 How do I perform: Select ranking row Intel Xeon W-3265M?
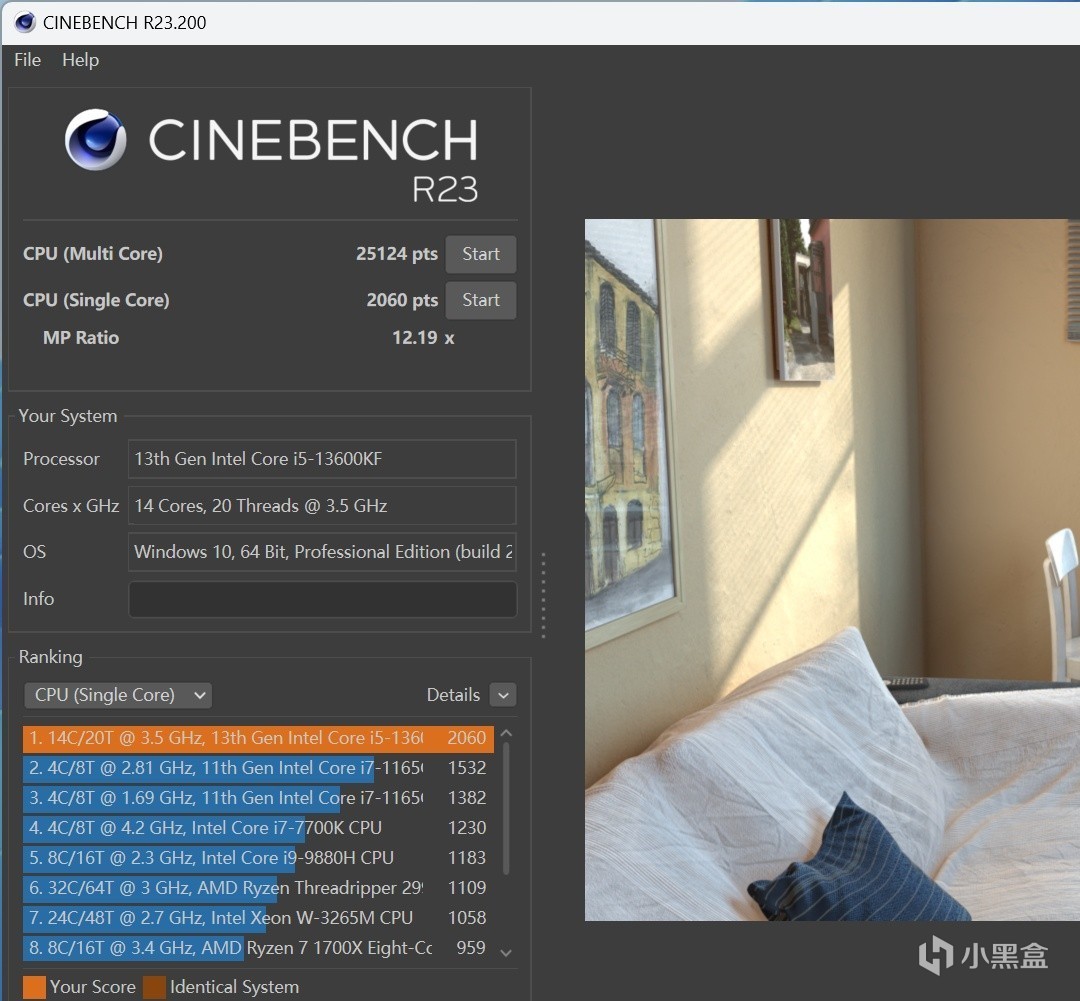[258, 918]
